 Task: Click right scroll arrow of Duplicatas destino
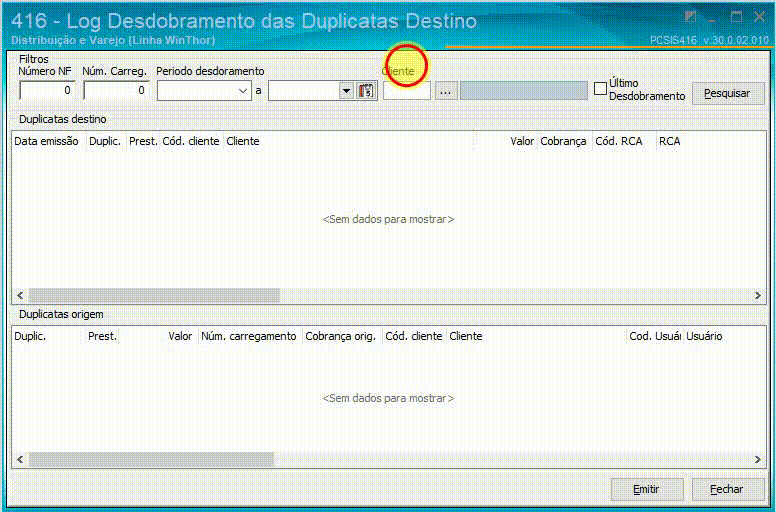pyautogui.click(x=758, y=295)
